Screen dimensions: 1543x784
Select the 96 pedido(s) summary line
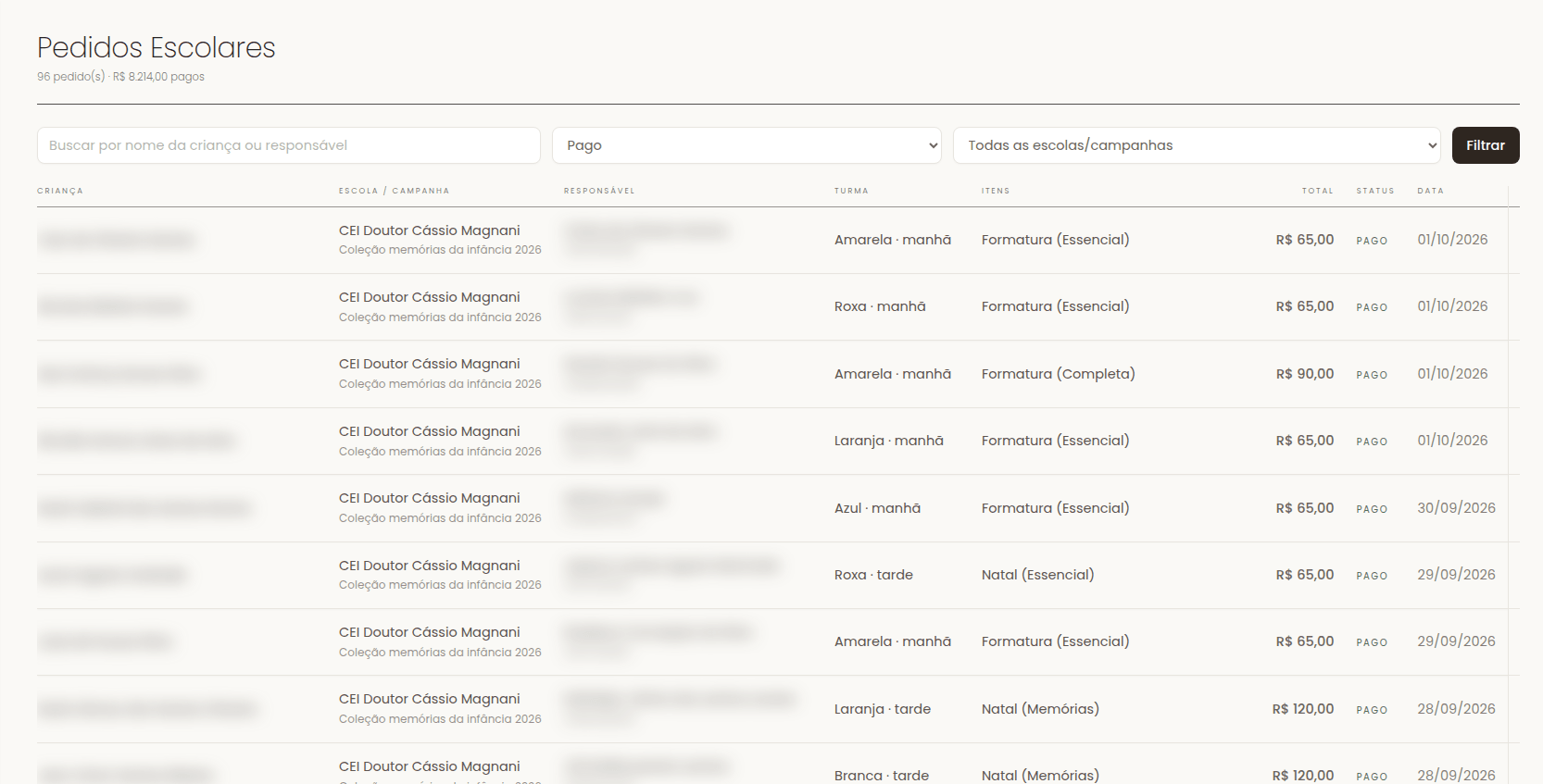click(x=120, y=77)
